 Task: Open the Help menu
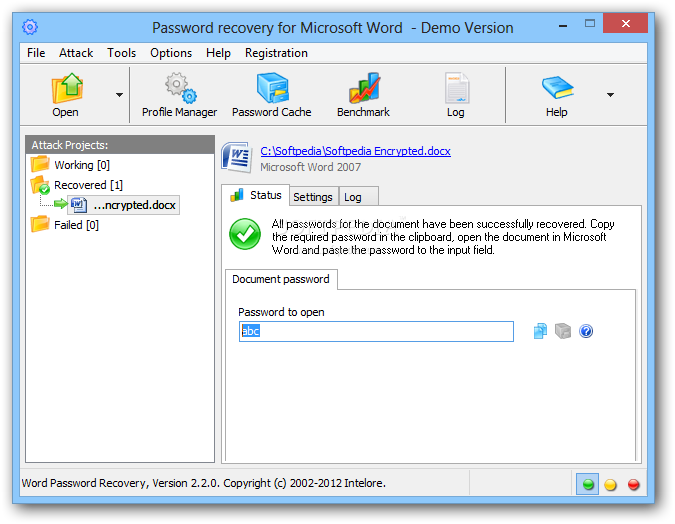(x=218, y=53)
